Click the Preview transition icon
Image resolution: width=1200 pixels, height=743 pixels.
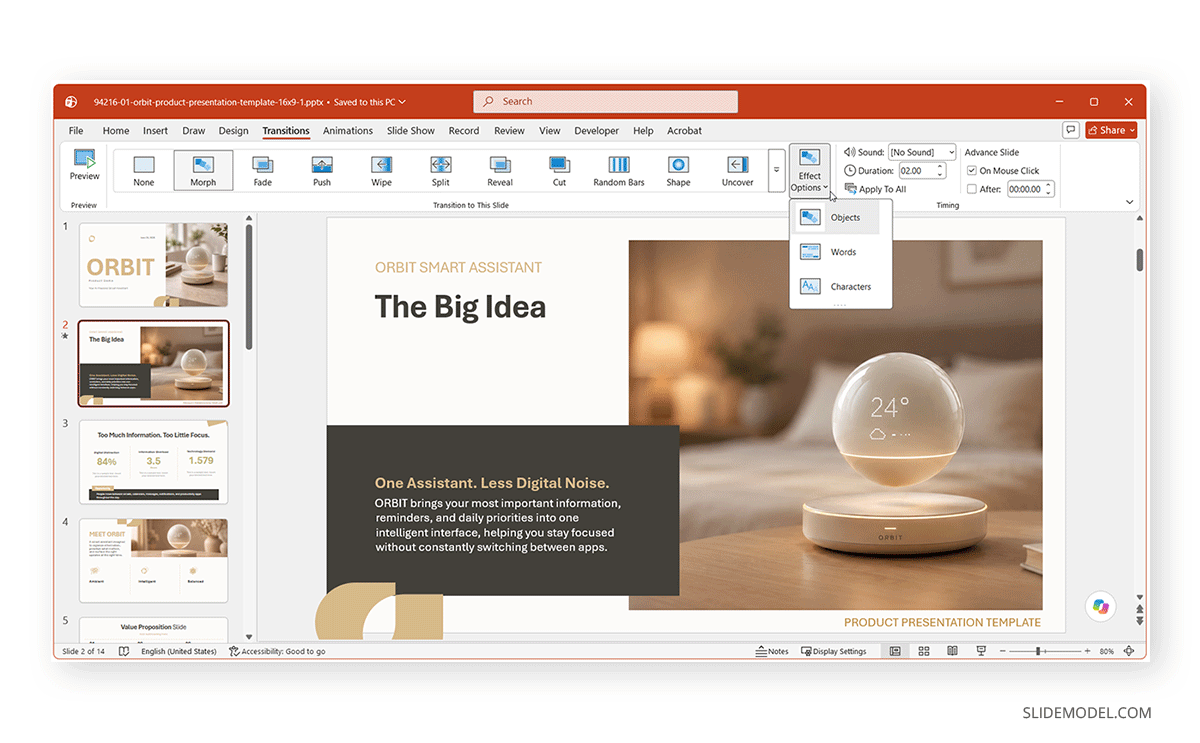click(85, 165)
